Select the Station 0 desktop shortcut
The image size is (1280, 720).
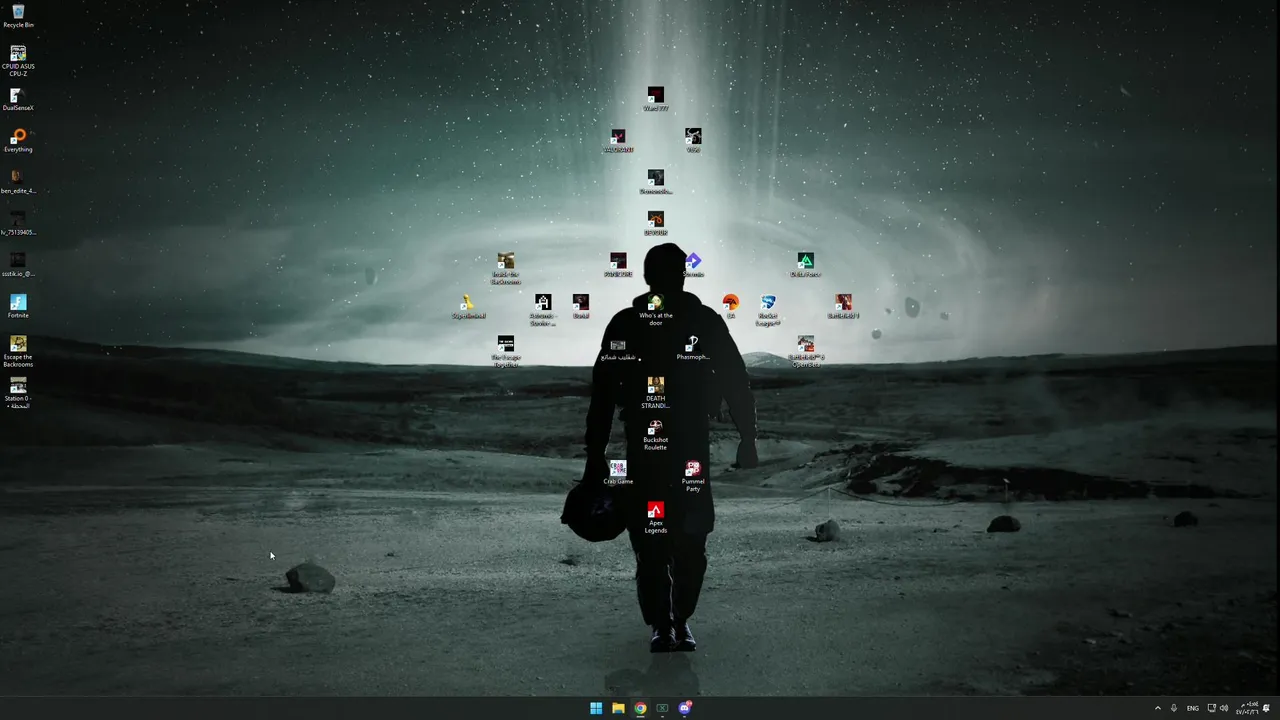[18, 393]
